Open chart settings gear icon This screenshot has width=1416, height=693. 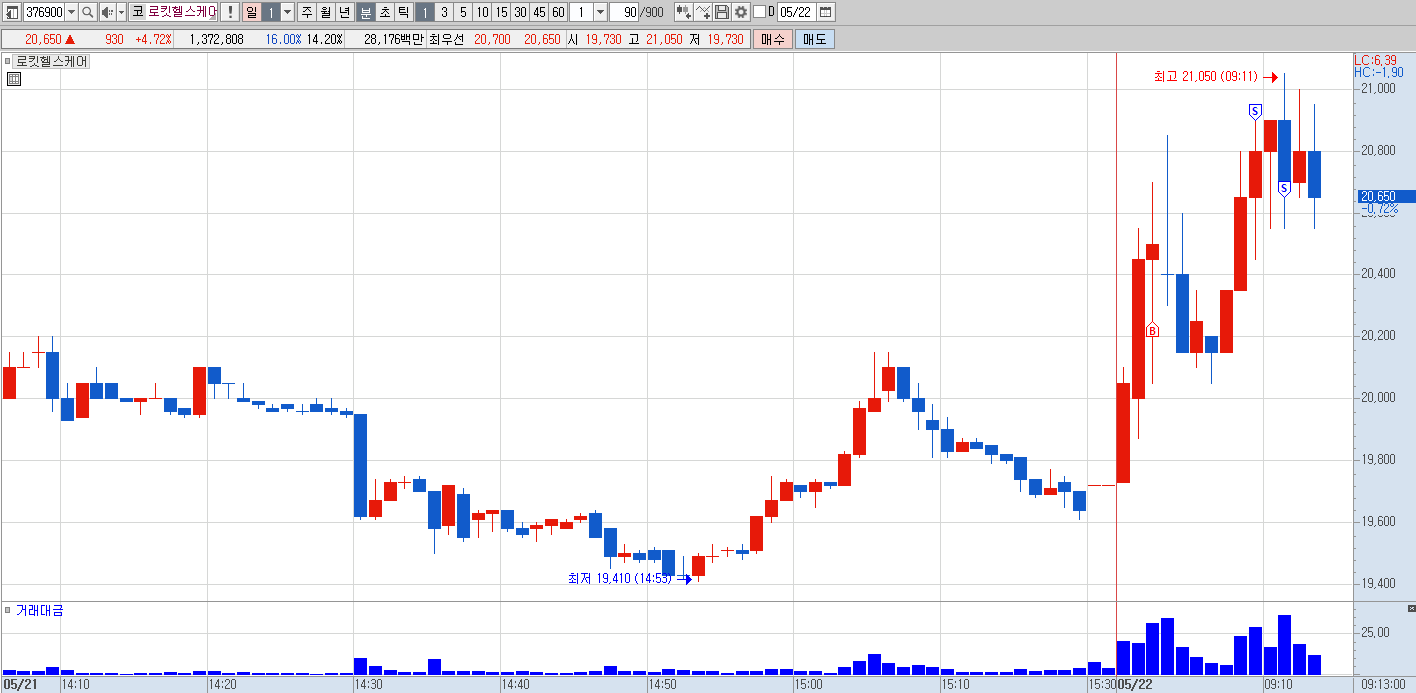tap(741, 12)
